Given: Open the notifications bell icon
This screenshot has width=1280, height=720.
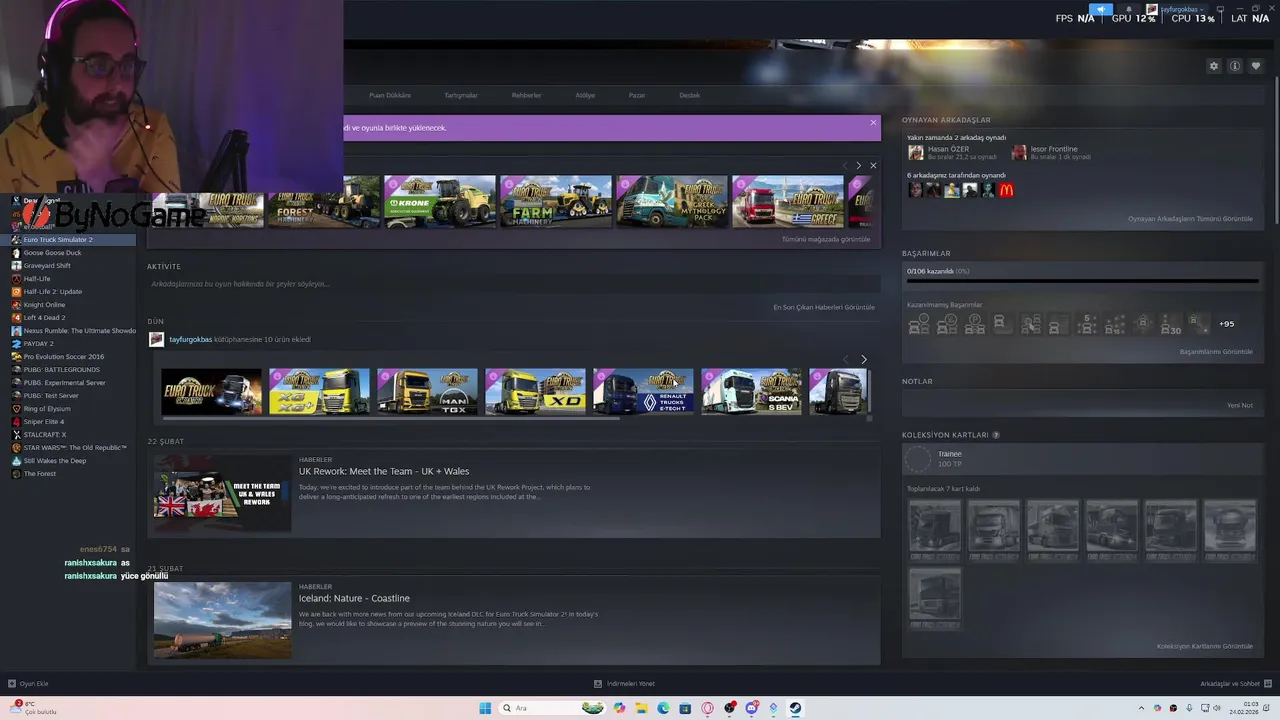Looking at the screenshot, I should point(1129,9).
